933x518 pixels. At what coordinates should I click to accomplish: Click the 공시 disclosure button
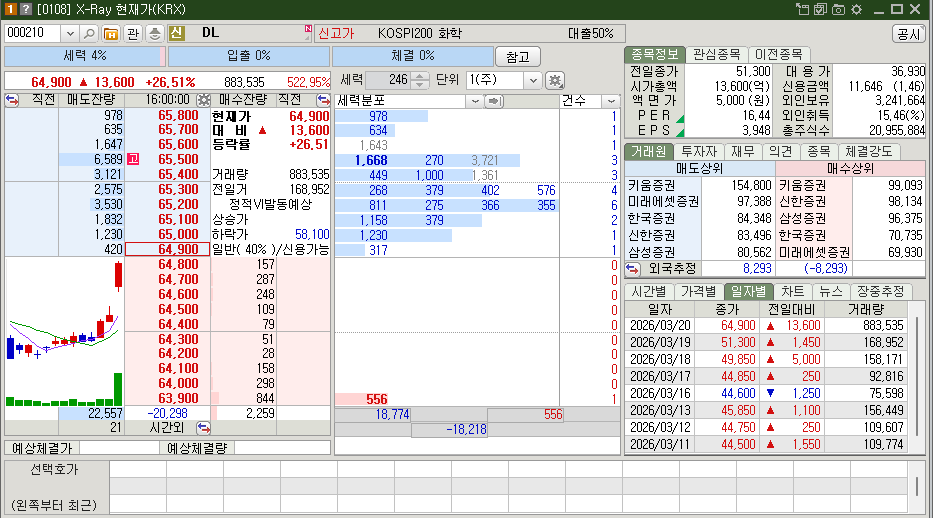[x=909, y=34]
